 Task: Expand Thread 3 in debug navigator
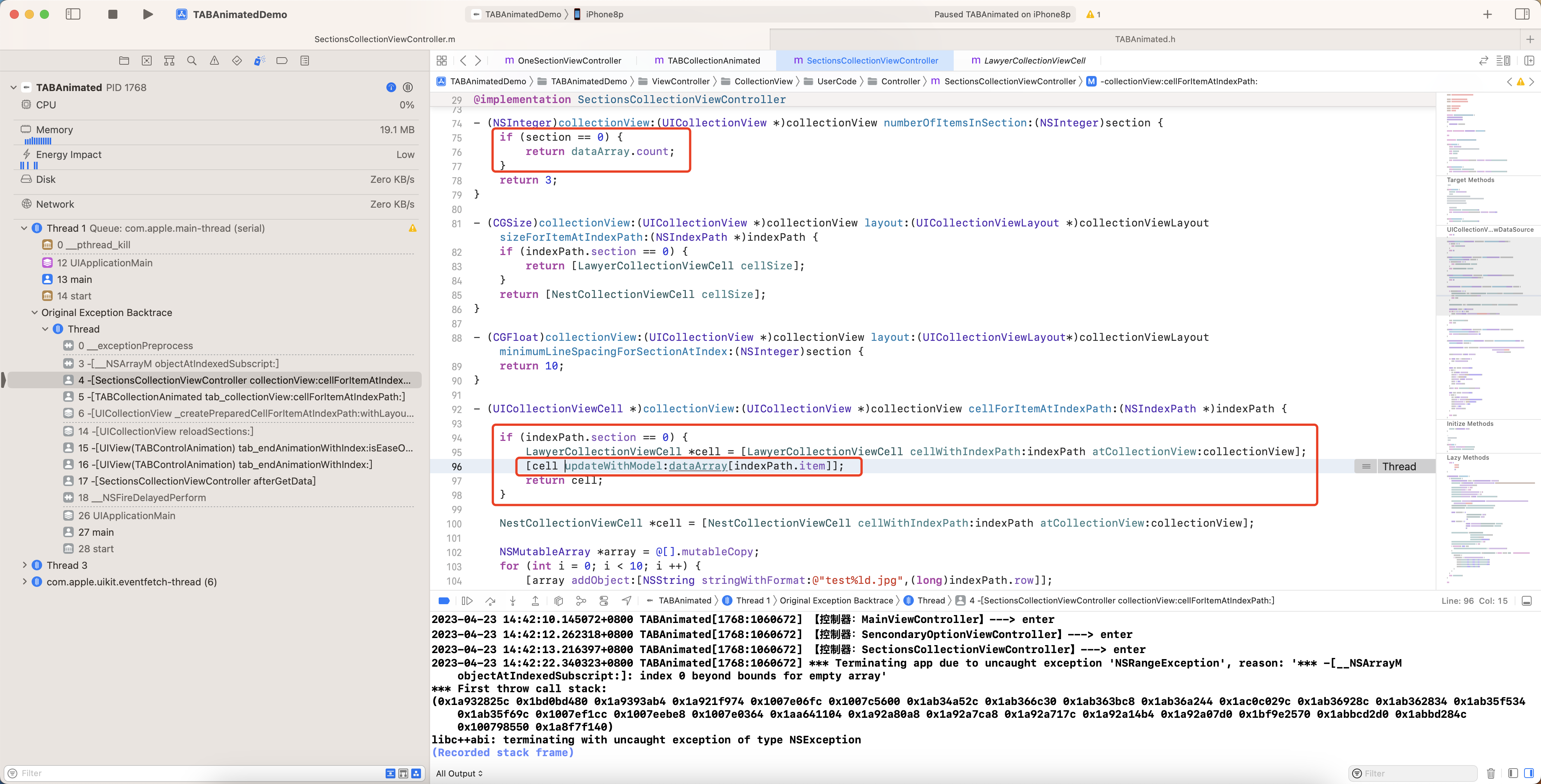click(x=24, y=565)
